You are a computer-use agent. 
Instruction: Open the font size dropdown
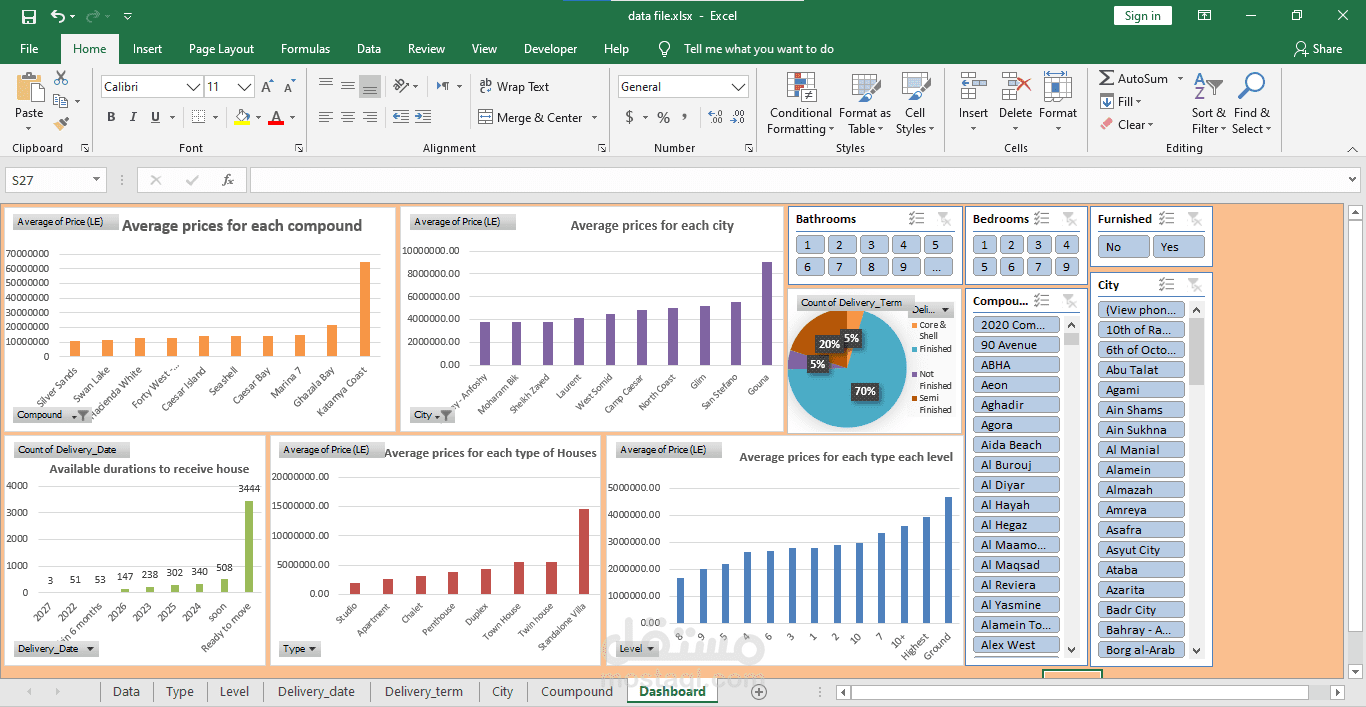pyautogui.click(x=244, y=87)
